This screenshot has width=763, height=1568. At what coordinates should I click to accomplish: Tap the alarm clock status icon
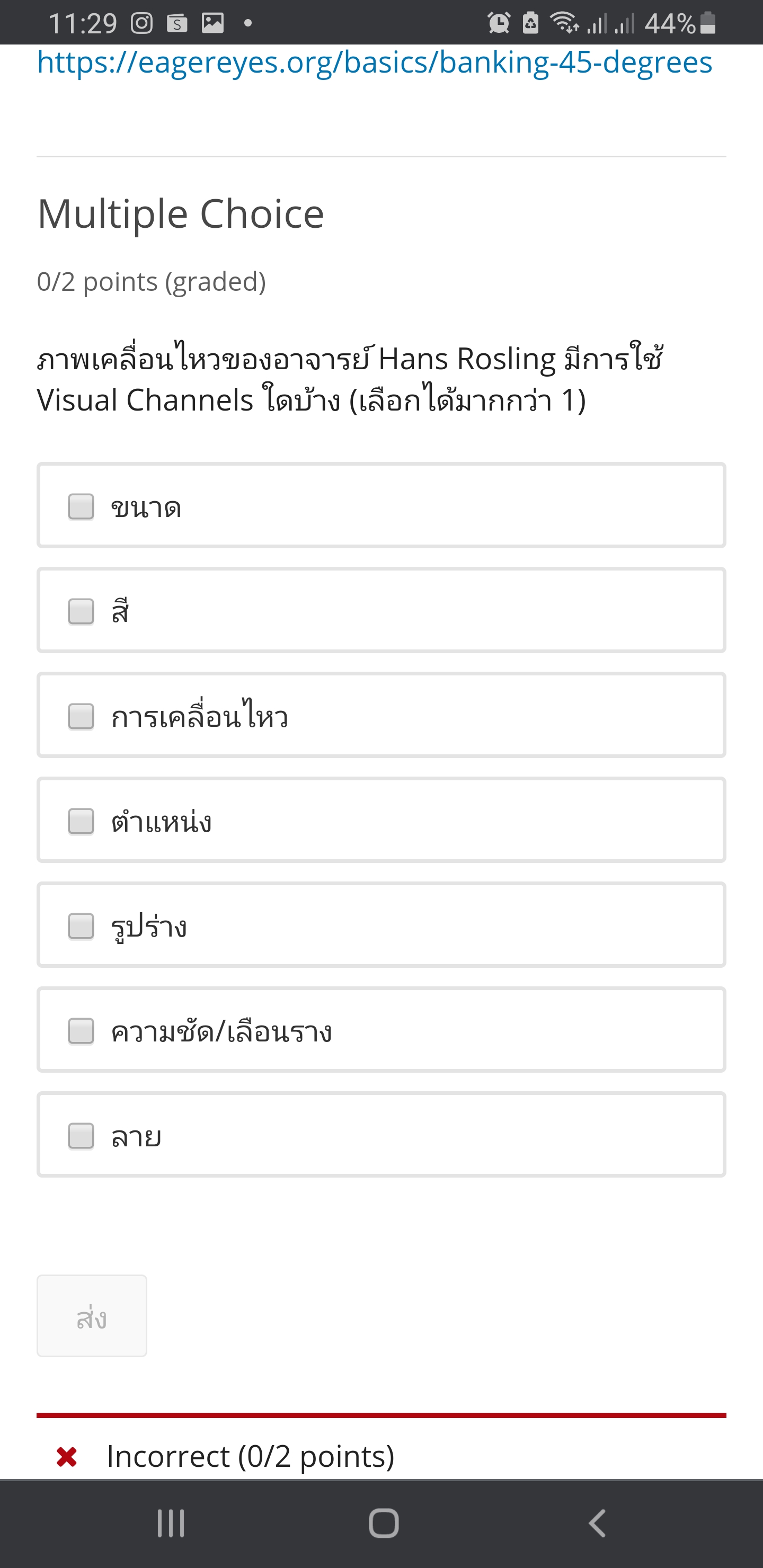point(499,23)
